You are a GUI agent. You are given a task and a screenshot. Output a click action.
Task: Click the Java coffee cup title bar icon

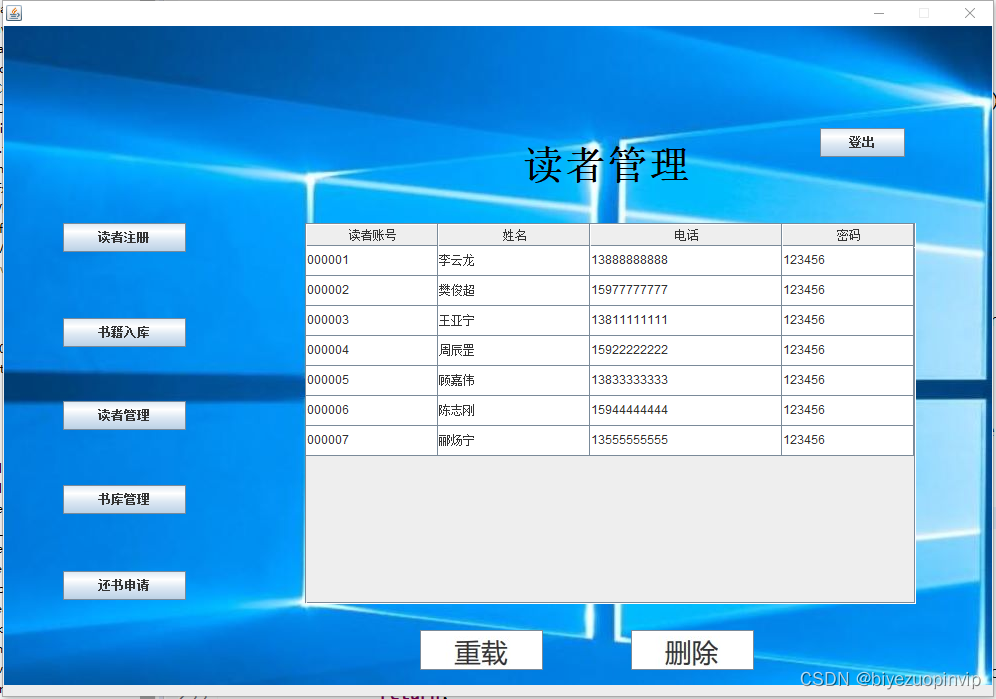click(13, 13)
